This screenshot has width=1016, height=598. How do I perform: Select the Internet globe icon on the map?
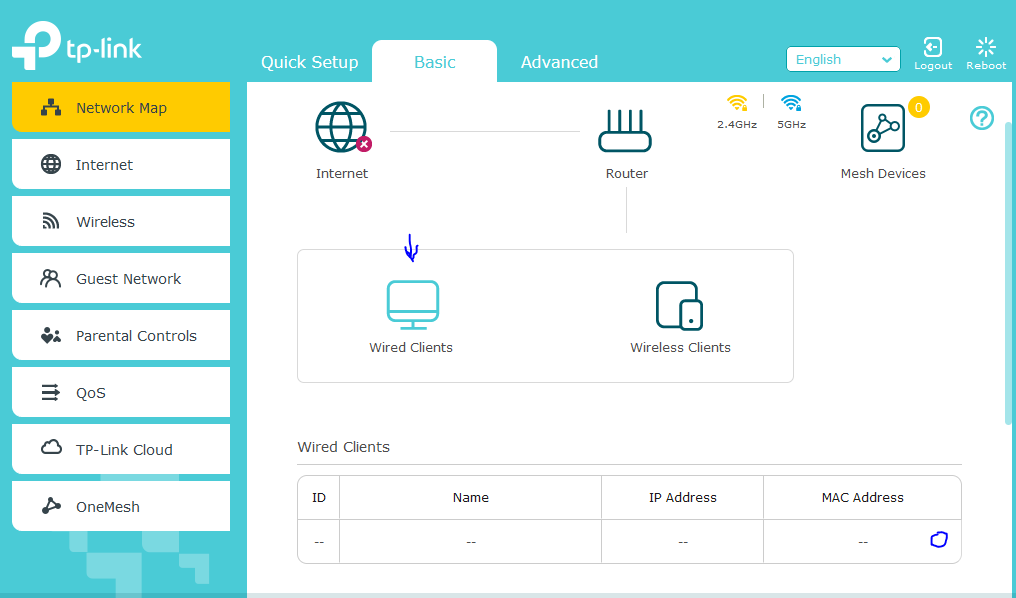pyautogui.click(x=341, y=127)
